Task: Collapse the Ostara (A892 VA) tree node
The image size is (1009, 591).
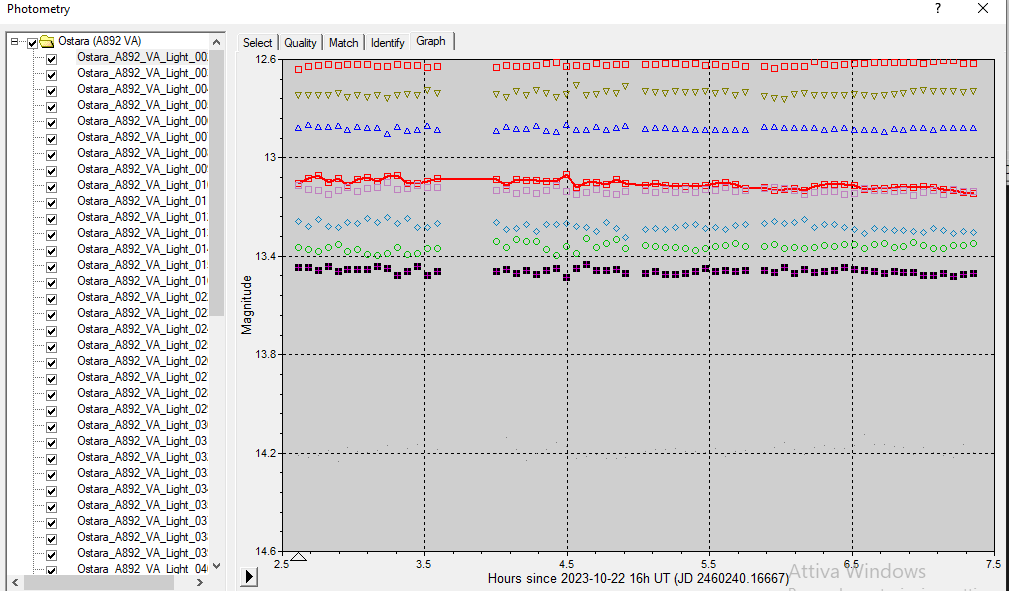Action: (15, 42)
